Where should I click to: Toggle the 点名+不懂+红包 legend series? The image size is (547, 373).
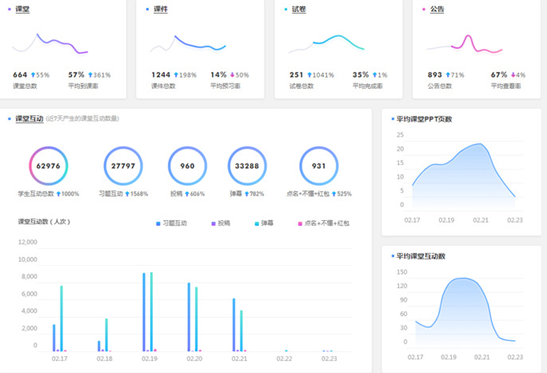[x=323, y=223]
